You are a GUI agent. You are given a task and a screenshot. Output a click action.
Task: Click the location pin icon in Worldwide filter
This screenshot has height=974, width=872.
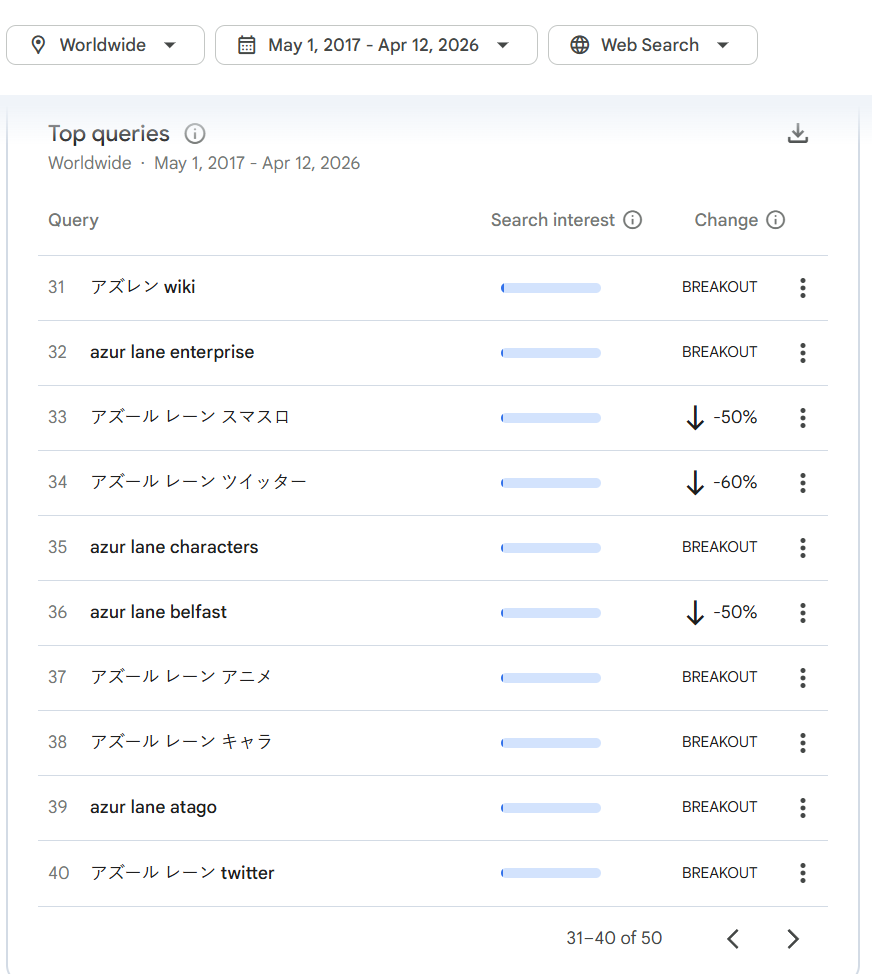pos(39,45)
